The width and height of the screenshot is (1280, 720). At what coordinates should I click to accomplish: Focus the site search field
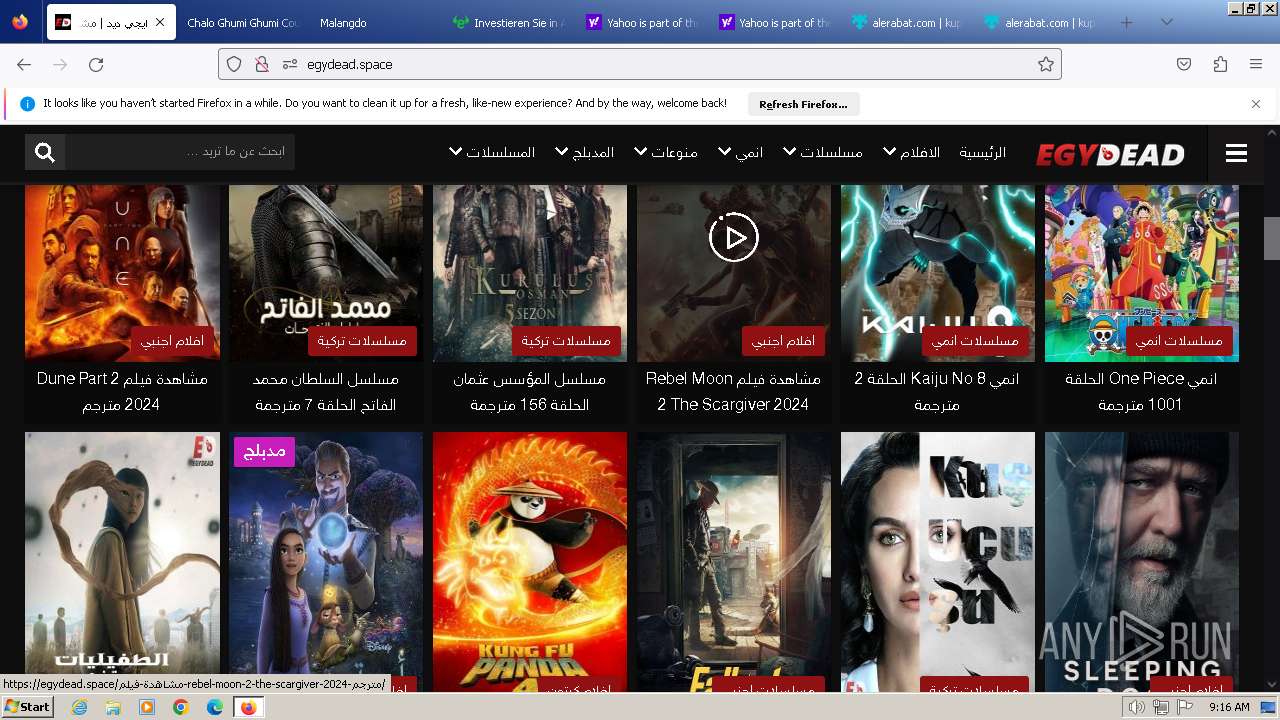tap(180, 152)
